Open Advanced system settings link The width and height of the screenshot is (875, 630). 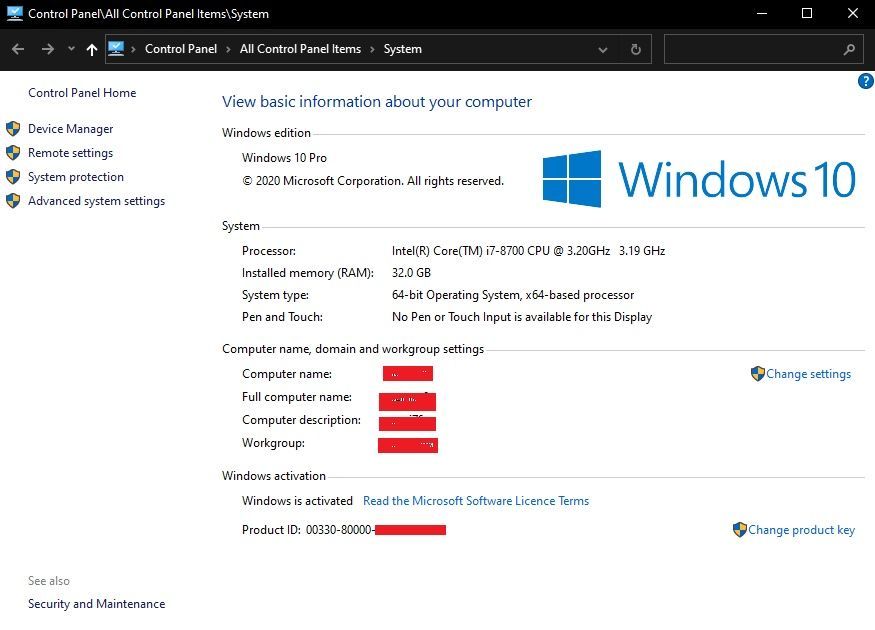click(97, 201)
